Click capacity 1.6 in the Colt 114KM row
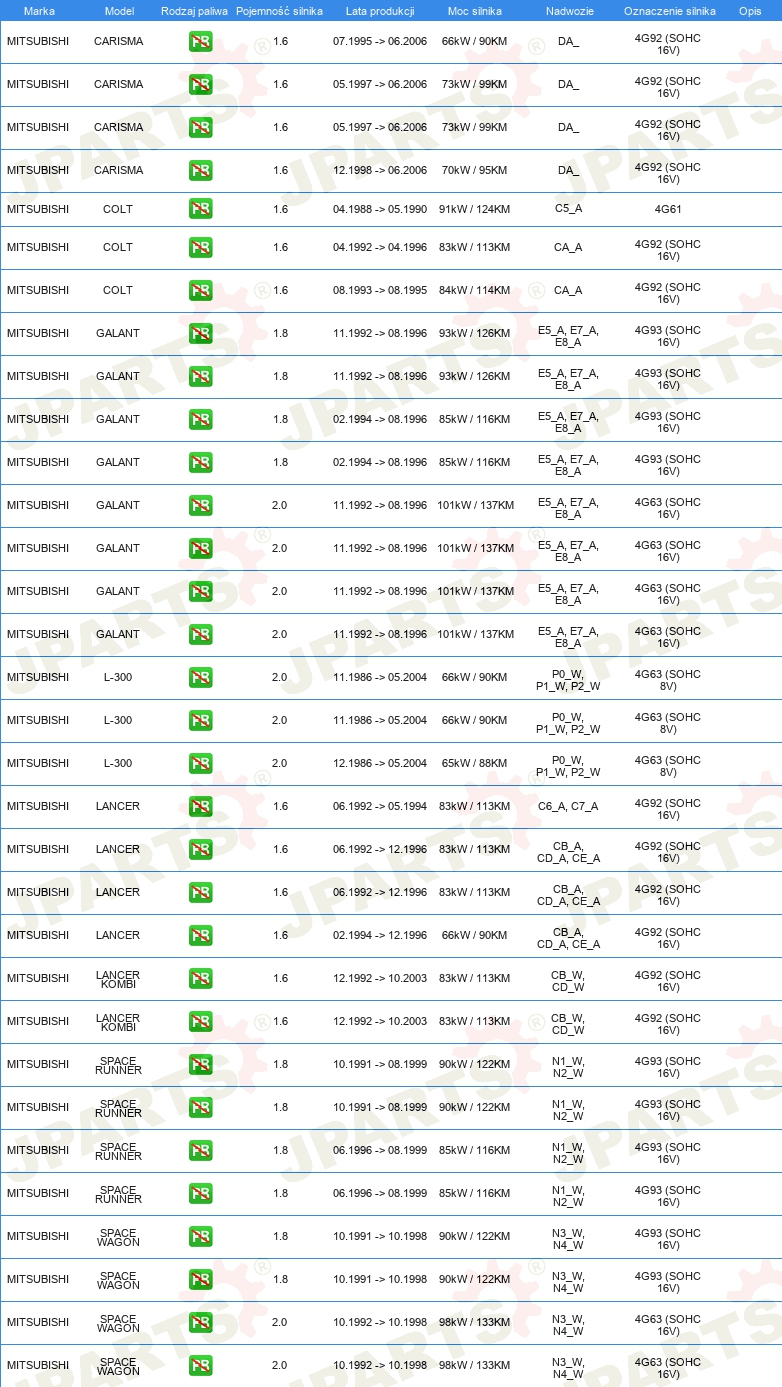 coord(280,290)
